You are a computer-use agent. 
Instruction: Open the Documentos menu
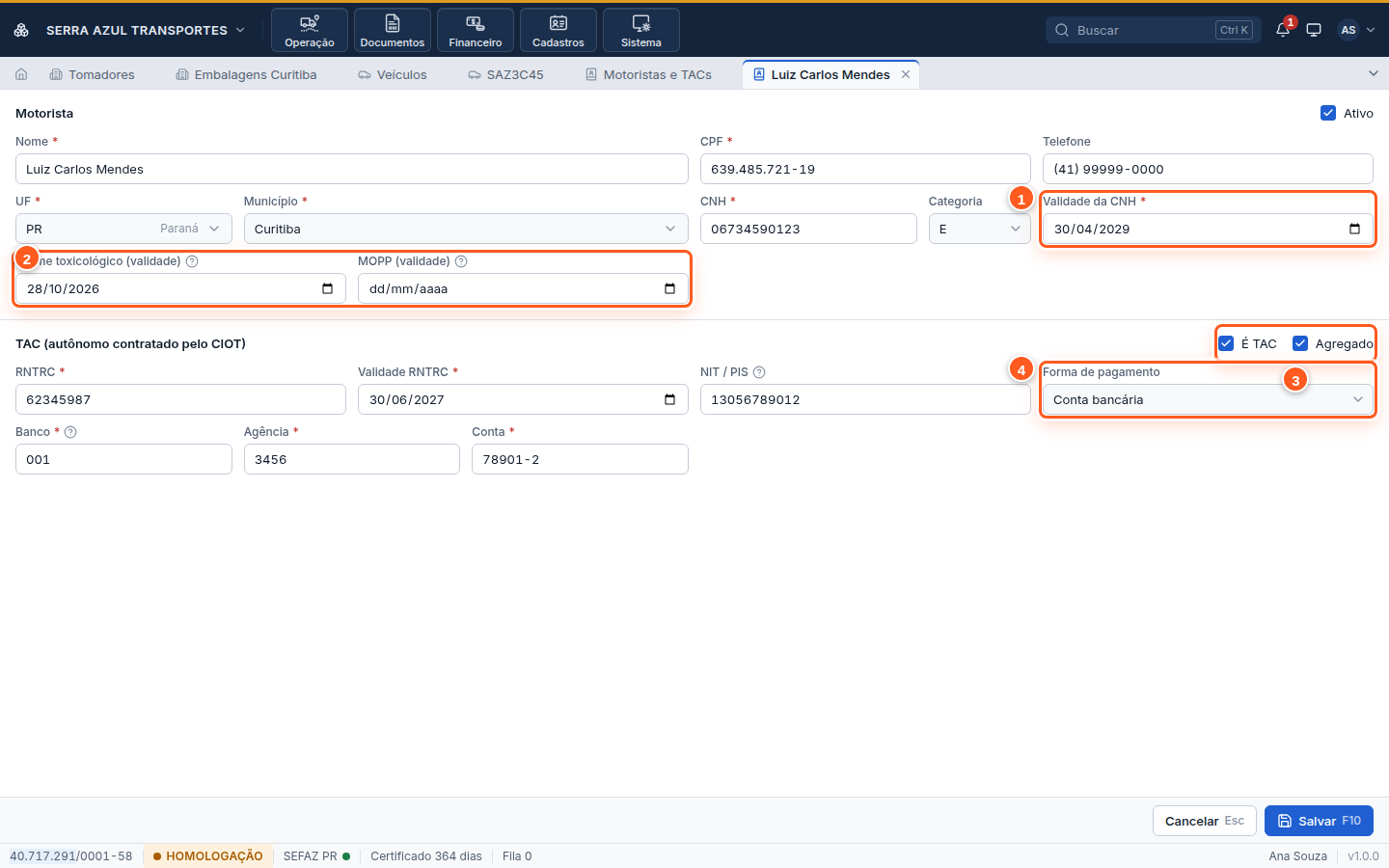point(393,30)
